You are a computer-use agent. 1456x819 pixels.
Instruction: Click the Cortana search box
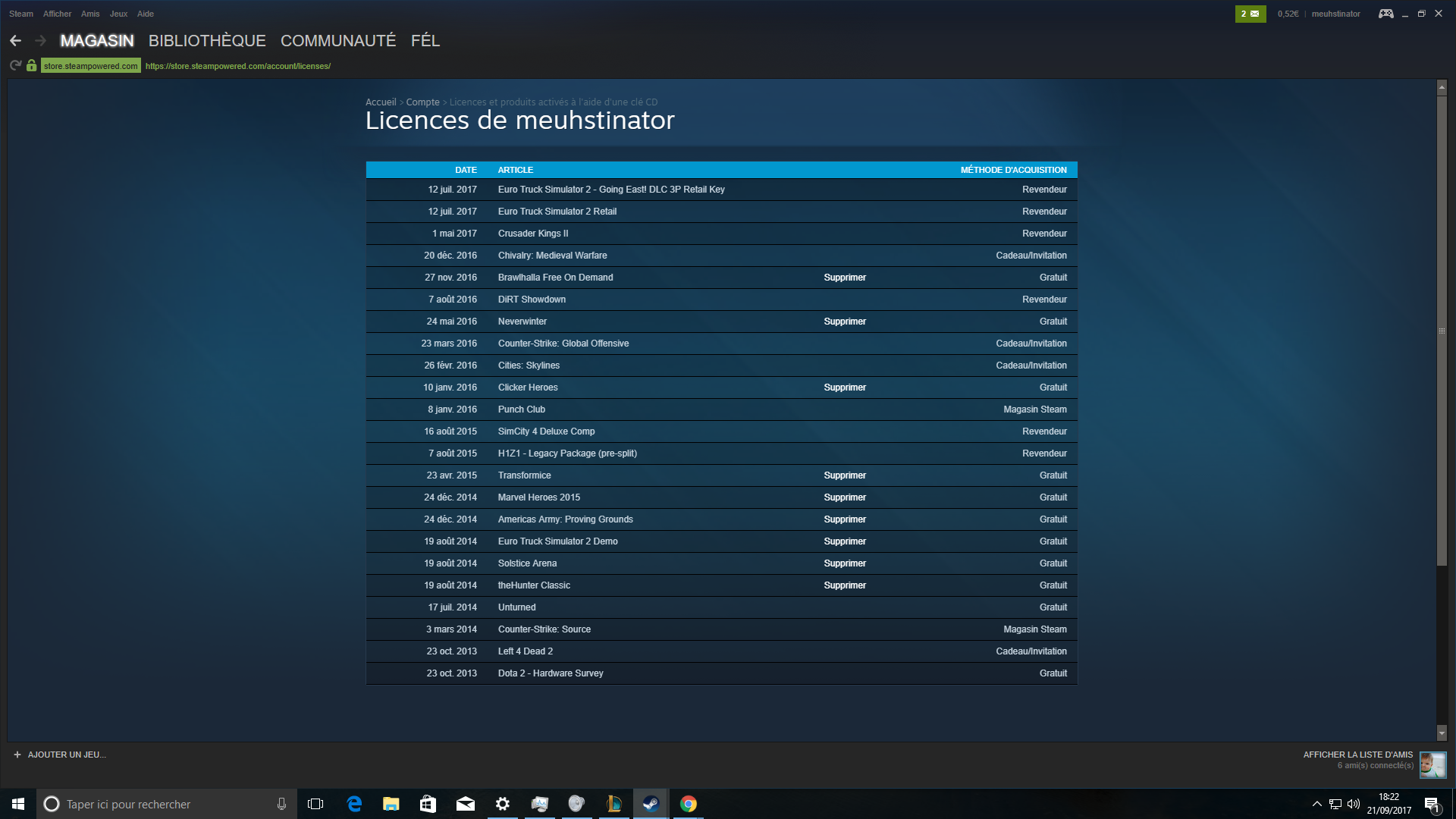(x=165, y=804)
